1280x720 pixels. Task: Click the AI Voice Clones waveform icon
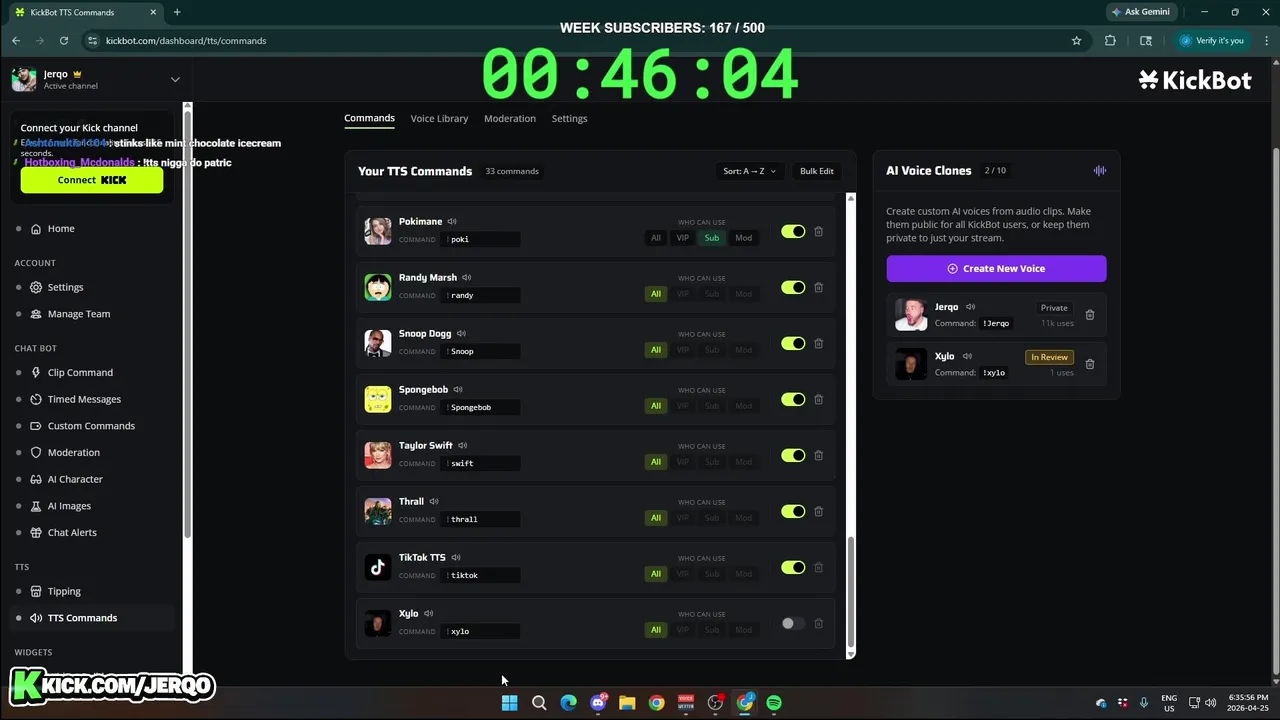click(x=1099, y=171)
